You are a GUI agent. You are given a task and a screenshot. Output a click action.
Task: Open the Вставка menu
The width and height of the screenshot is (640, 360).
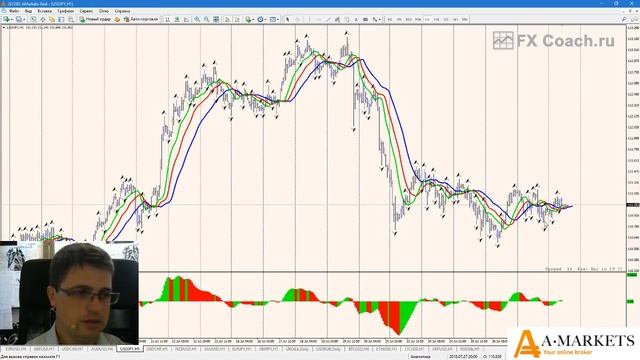pos(44,11)
